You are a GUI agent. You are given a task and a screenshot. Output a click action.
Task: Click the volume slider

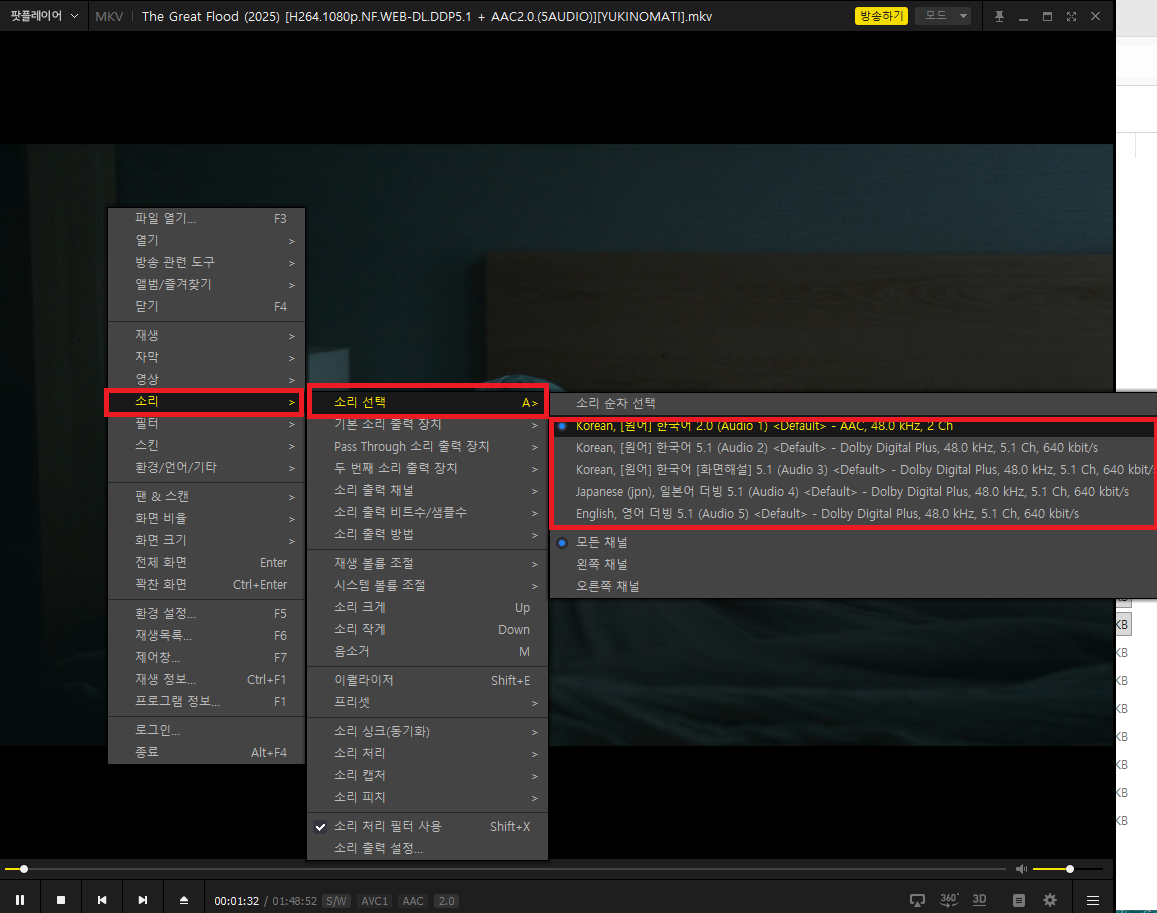1068,869
